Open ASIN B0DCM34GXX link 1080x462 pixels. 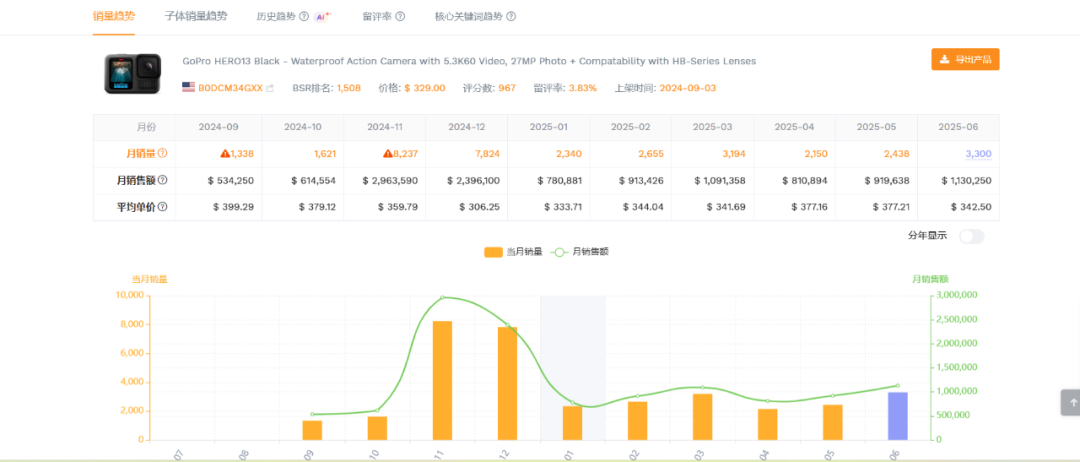pos(230,88)
